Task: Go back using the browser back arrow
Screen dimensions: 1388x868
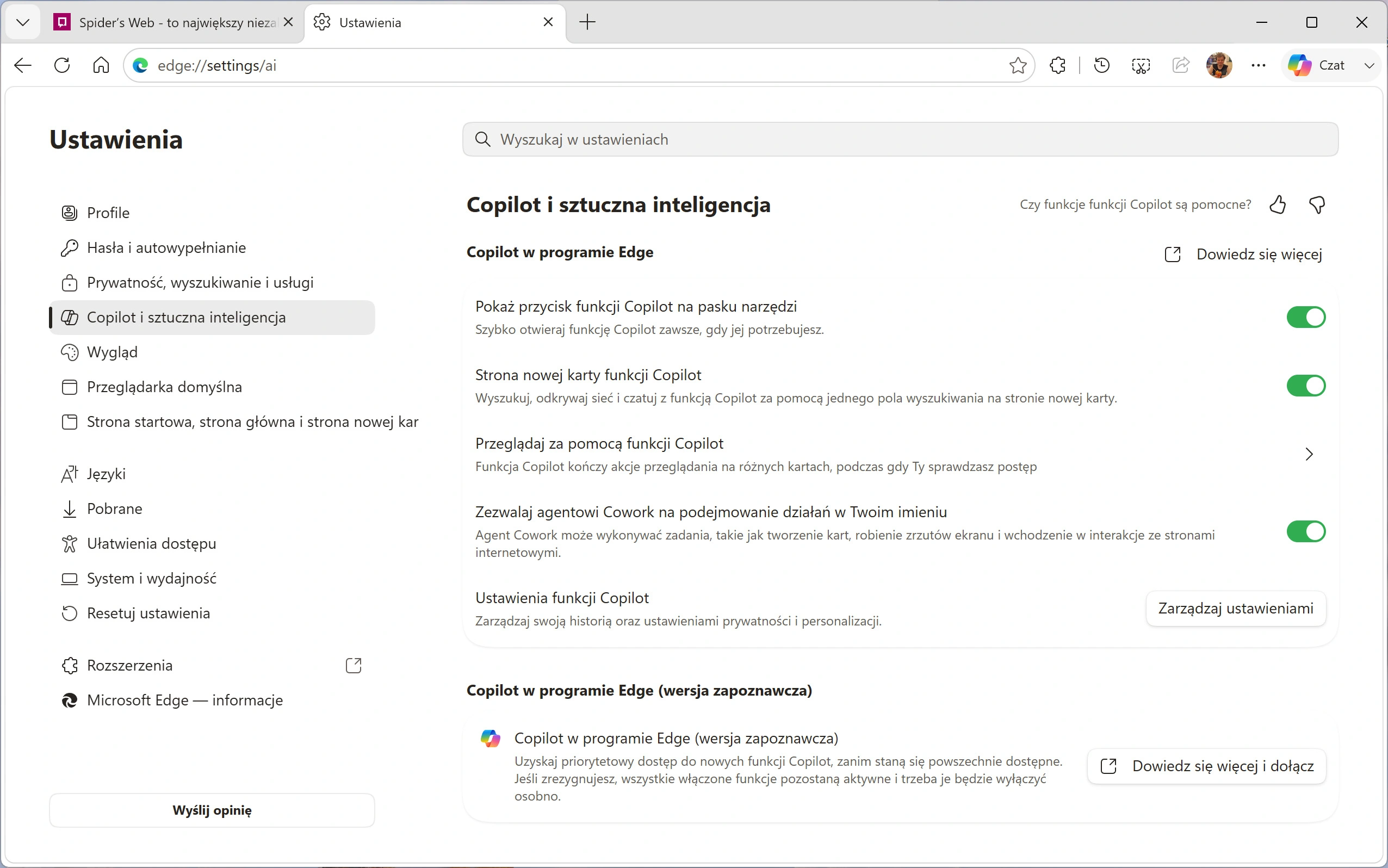Action: [x=23, y=65]
